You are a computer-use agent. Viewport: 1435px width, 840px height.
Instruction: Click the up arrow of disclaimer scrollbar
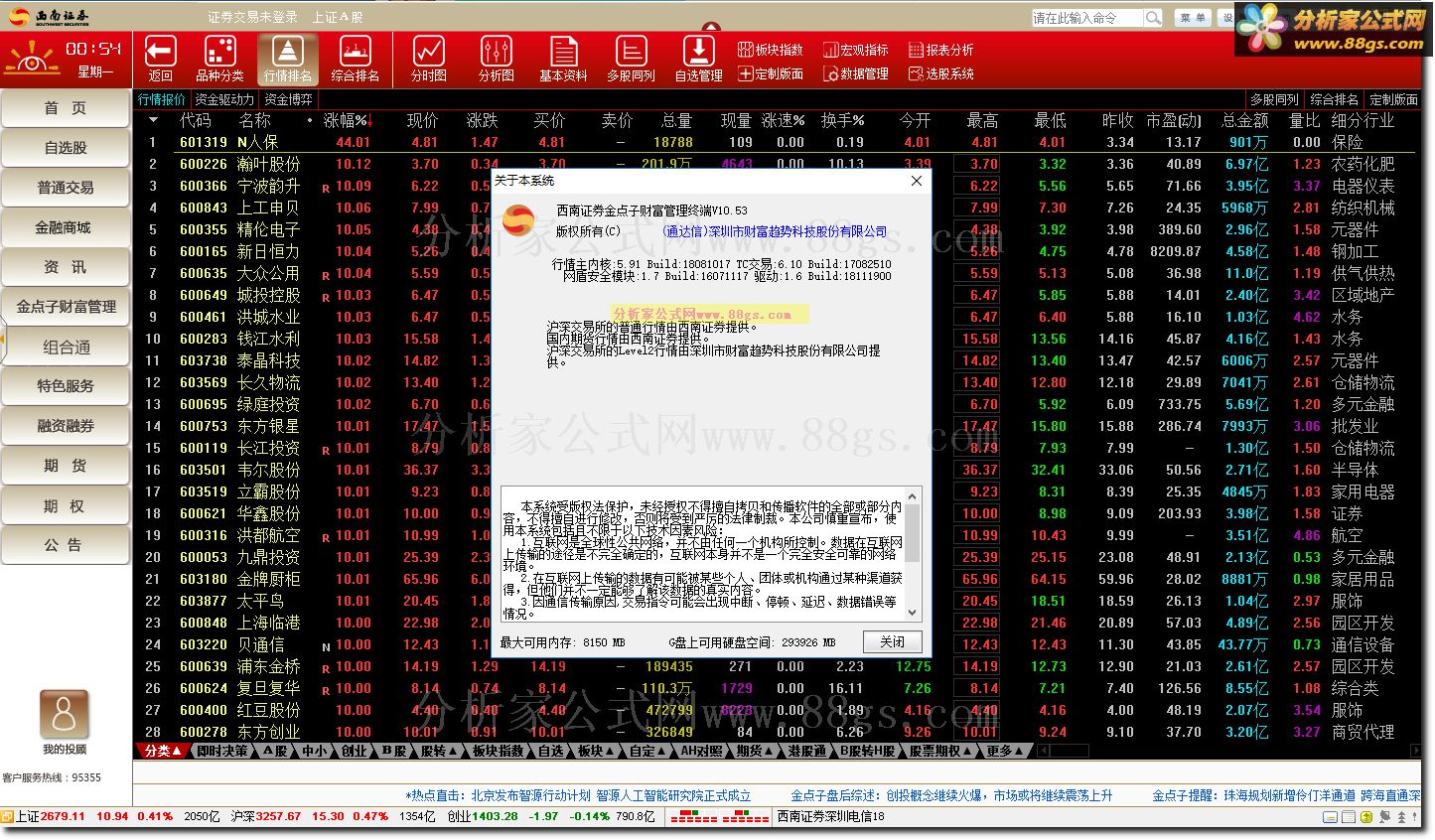point(914,493)
